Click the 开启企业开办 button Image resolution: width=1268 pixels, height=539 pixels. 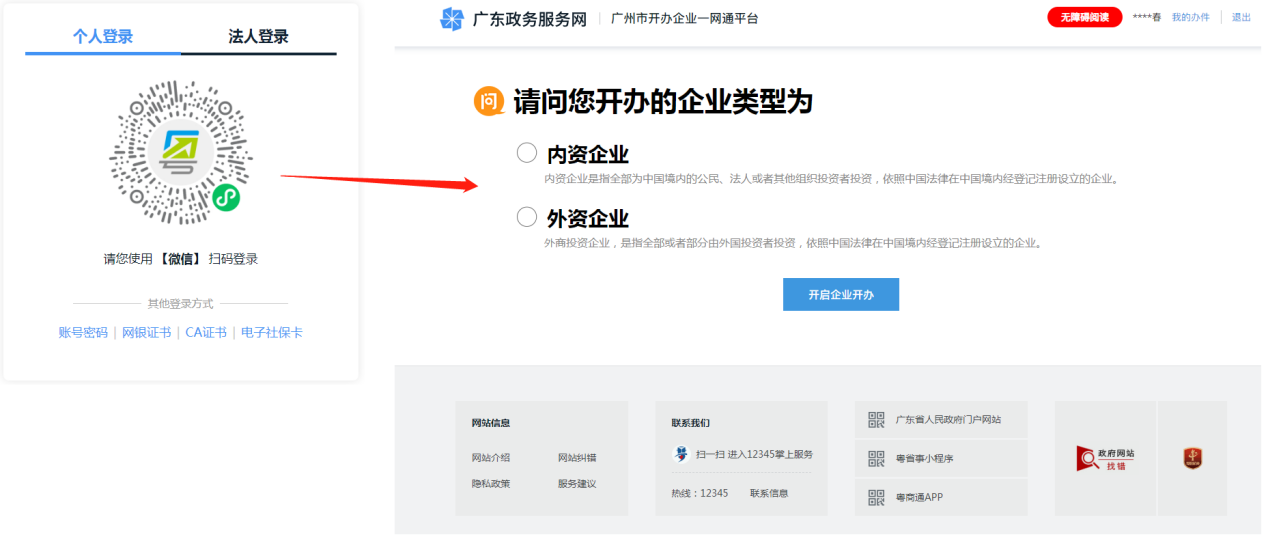pyautogui.click(x=841, y=294)
